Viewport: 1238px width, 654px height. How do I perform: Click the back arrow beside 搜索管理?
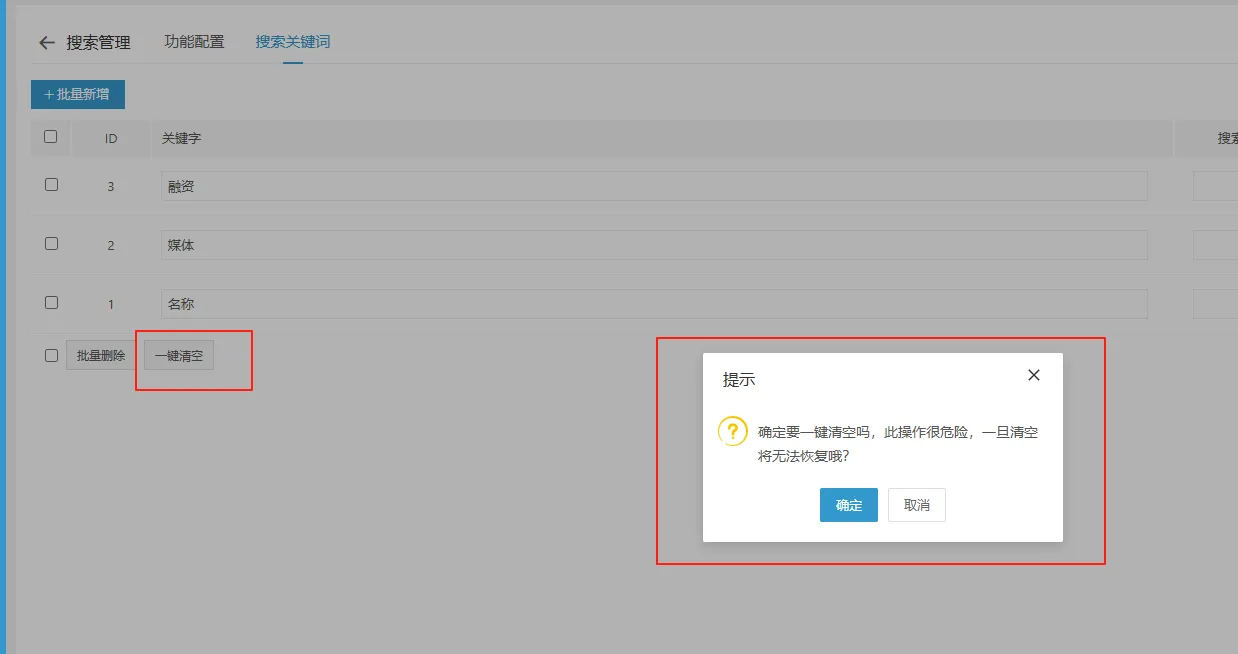point(46,43)
